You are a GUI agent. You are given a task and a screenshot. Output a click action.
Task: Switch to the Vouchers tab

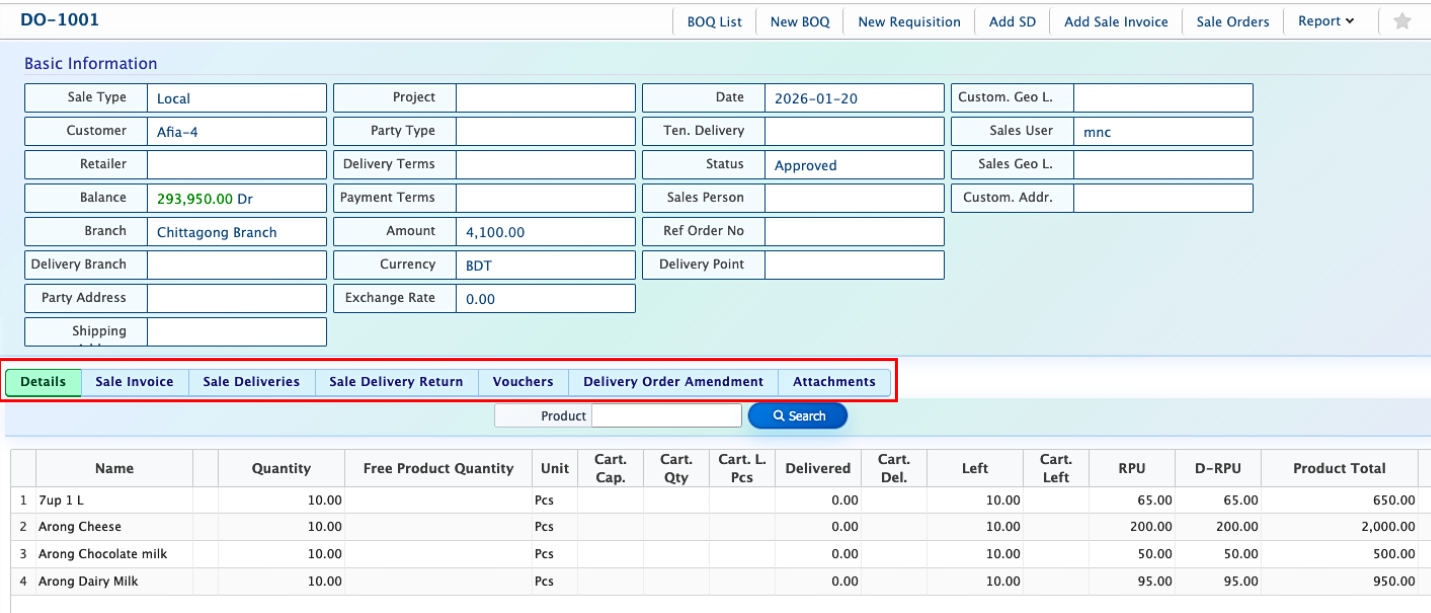(x=523, y=382)
